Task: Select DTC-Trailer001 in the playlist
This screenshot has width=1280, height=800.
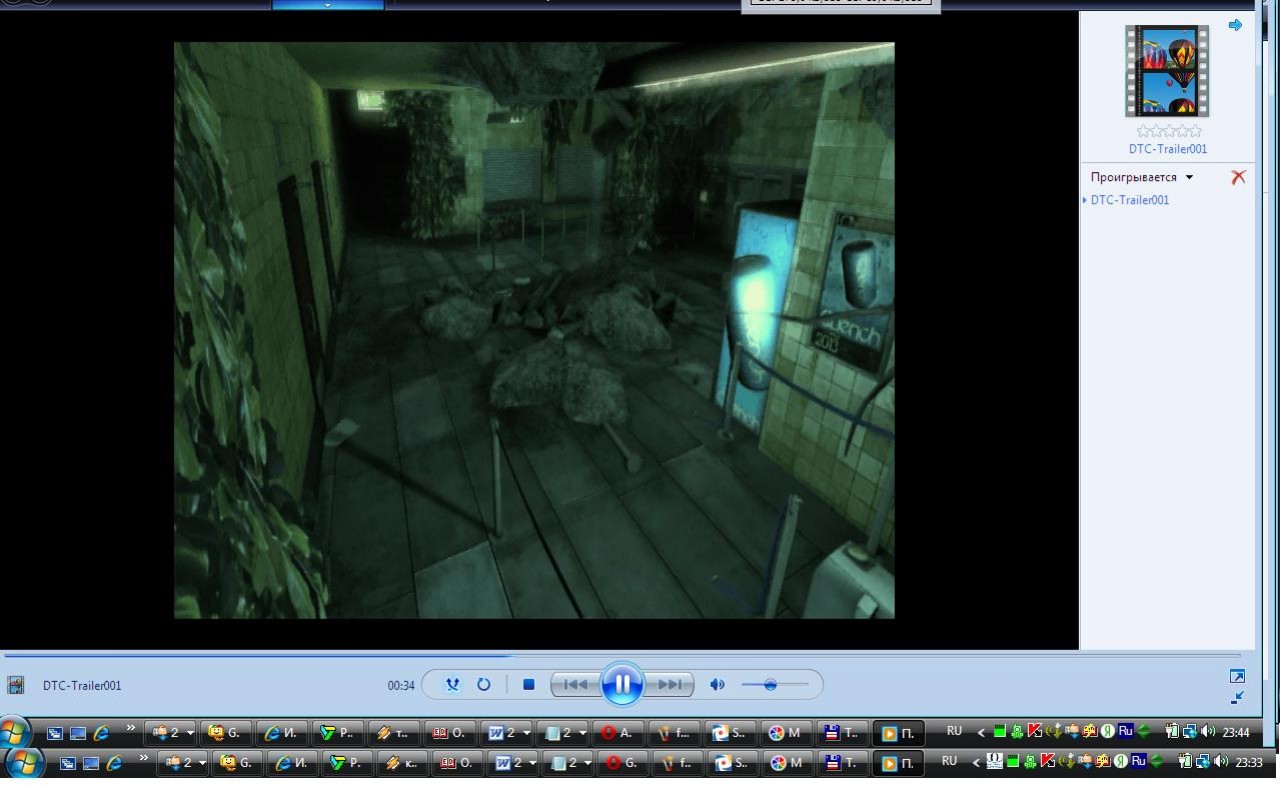Action: (x=1130, y=200)
